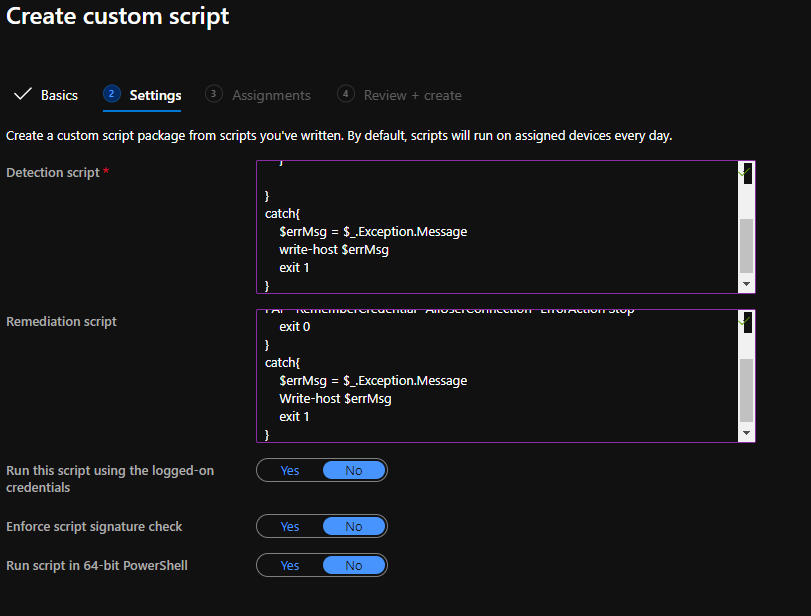Click 'write-host $errMsg' line in Detection script
The width and height of the screenshot is (811, 616).
pyautogui.click(x=334, y=250)
